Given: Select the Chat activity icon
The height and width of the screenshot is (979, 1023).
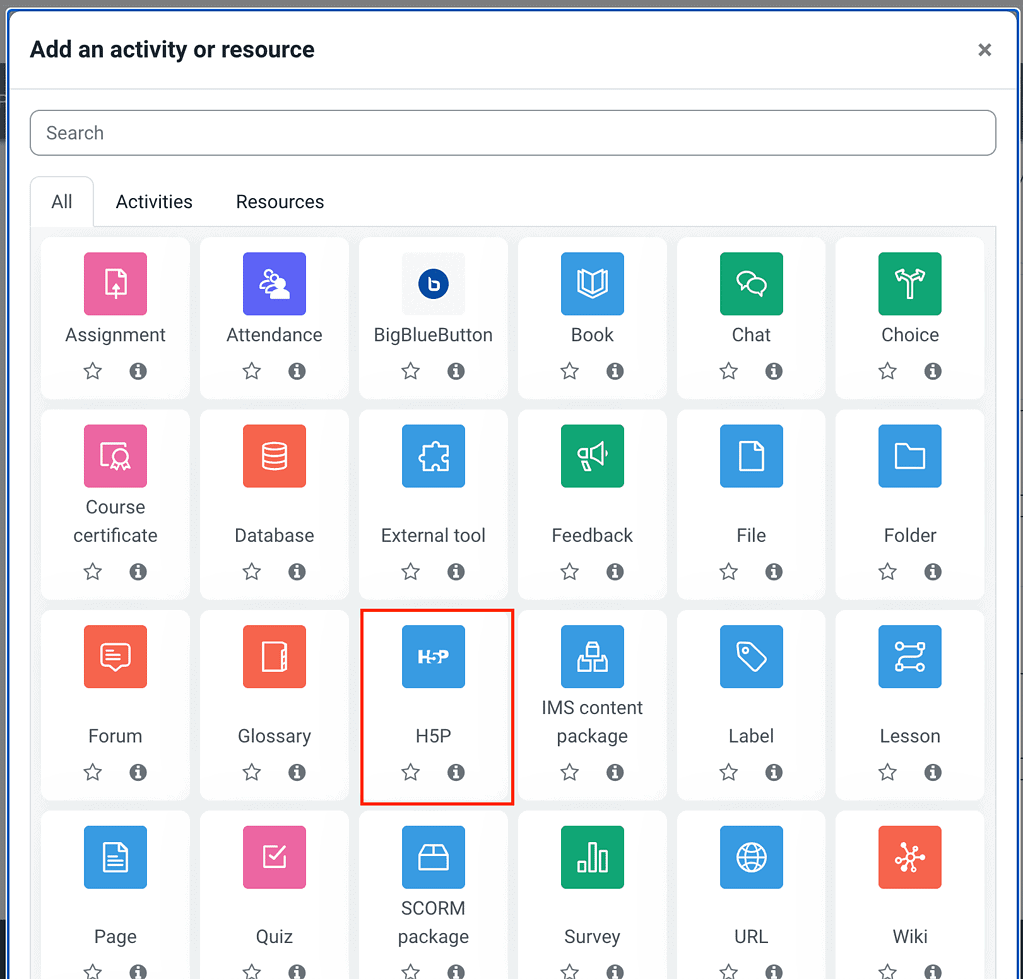Looking at the screenshot, I should pyautogui.click(x=751, y=284).
